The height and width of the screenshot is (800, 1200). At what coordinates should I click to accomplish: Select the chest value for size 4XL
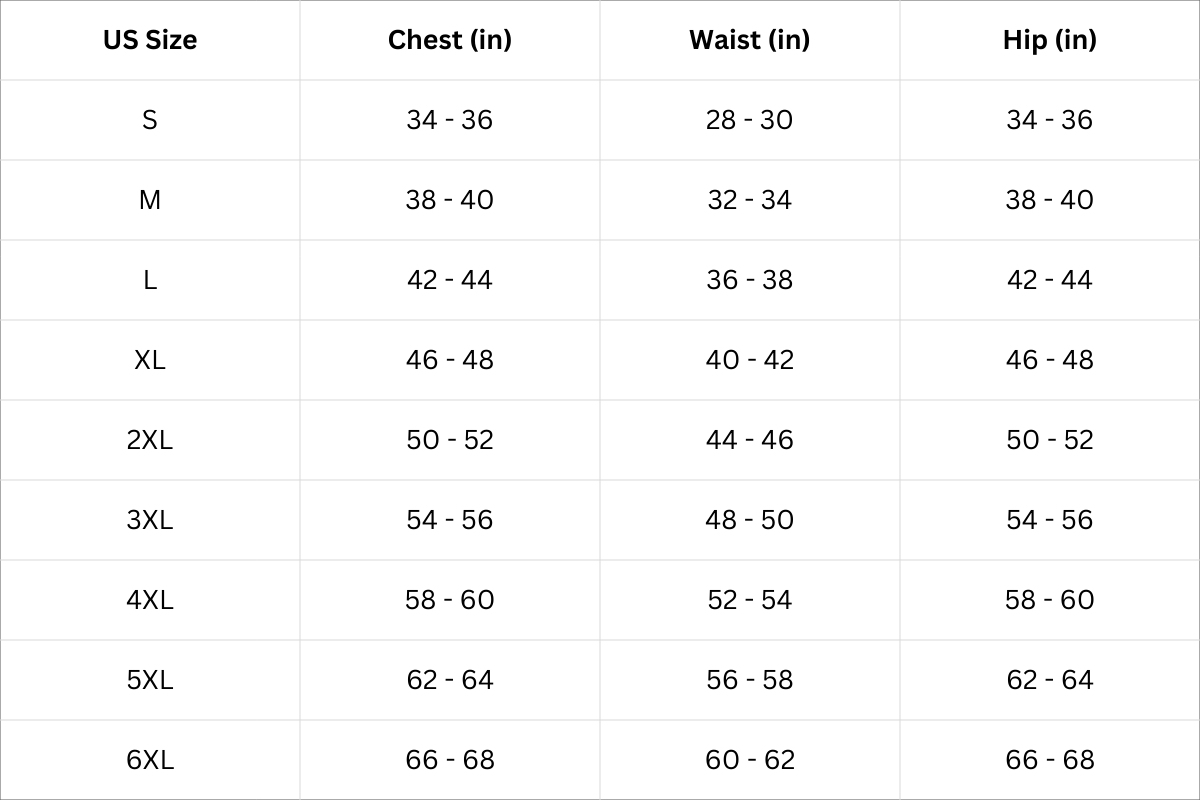coord(450,600)
